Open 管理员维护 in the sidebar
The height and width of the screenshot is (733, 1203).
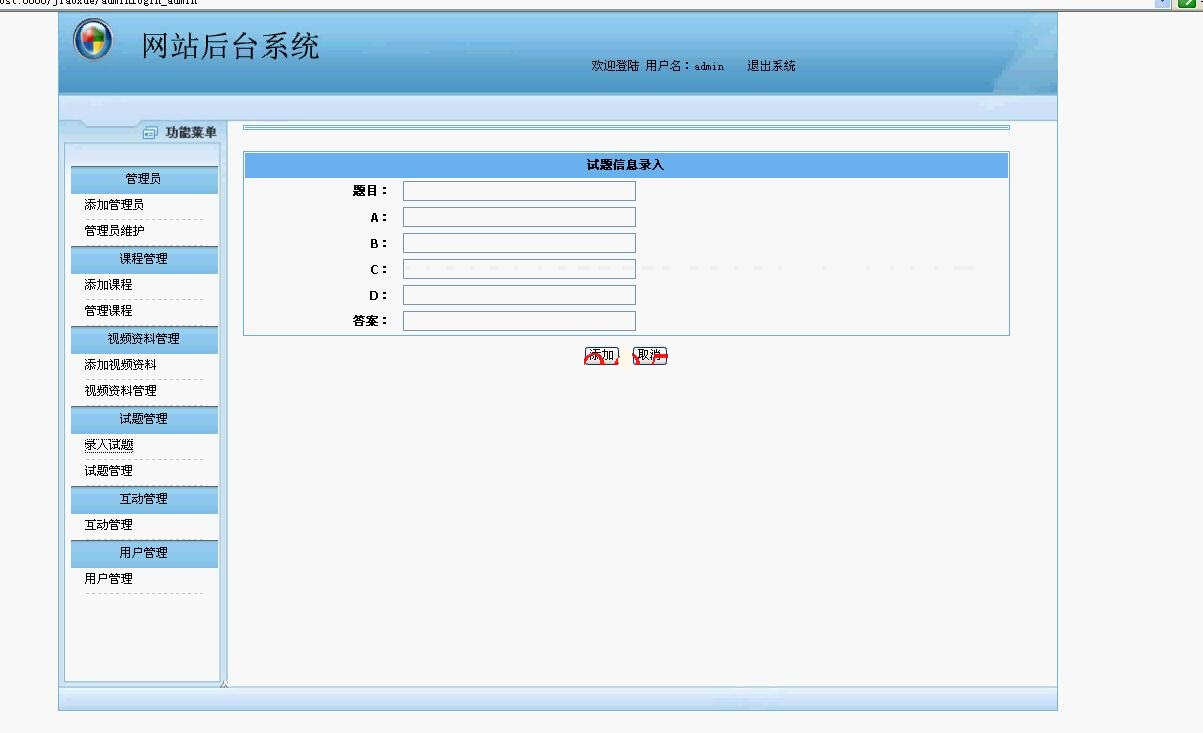click(114, 231)
